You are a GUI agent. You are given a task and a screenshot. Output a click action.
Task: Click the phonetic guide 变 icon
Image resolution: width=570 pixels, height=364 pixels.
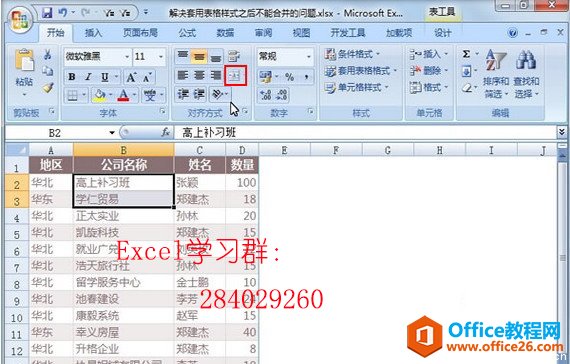(150, 96)
